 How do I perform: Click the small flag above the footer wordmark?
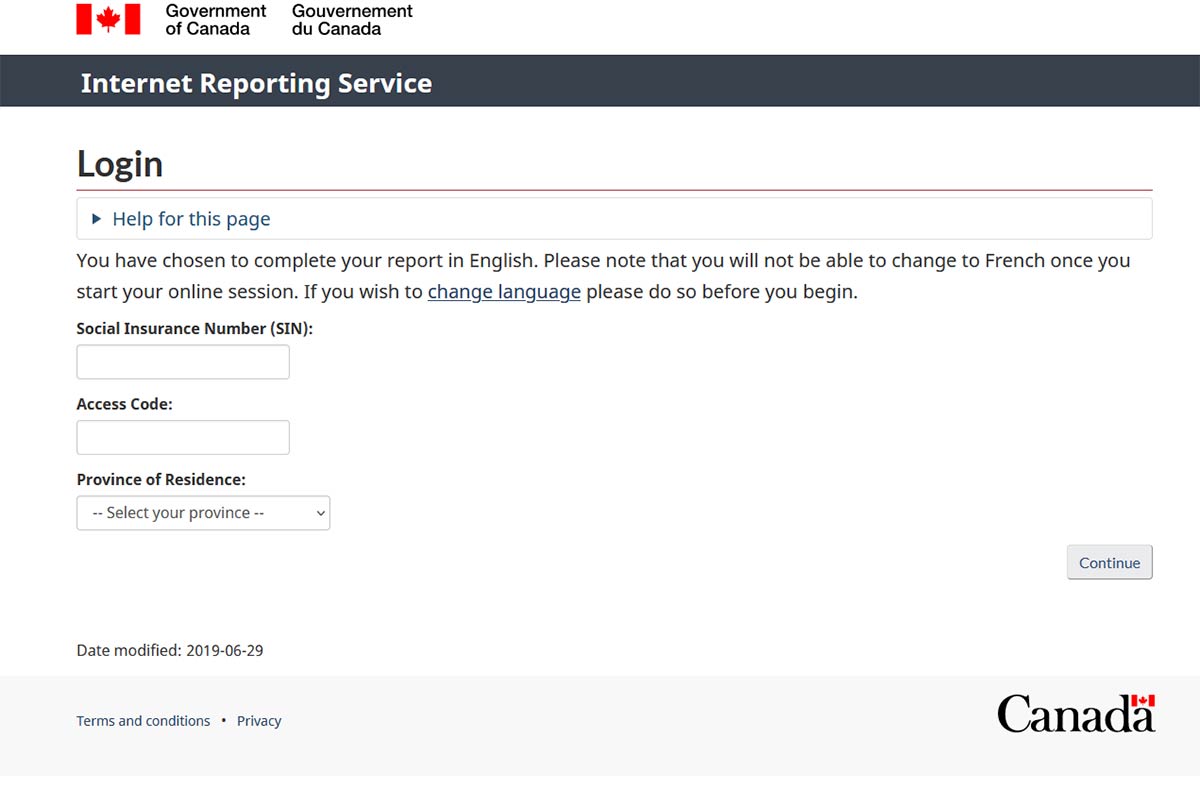click(x=1143, y=702)
